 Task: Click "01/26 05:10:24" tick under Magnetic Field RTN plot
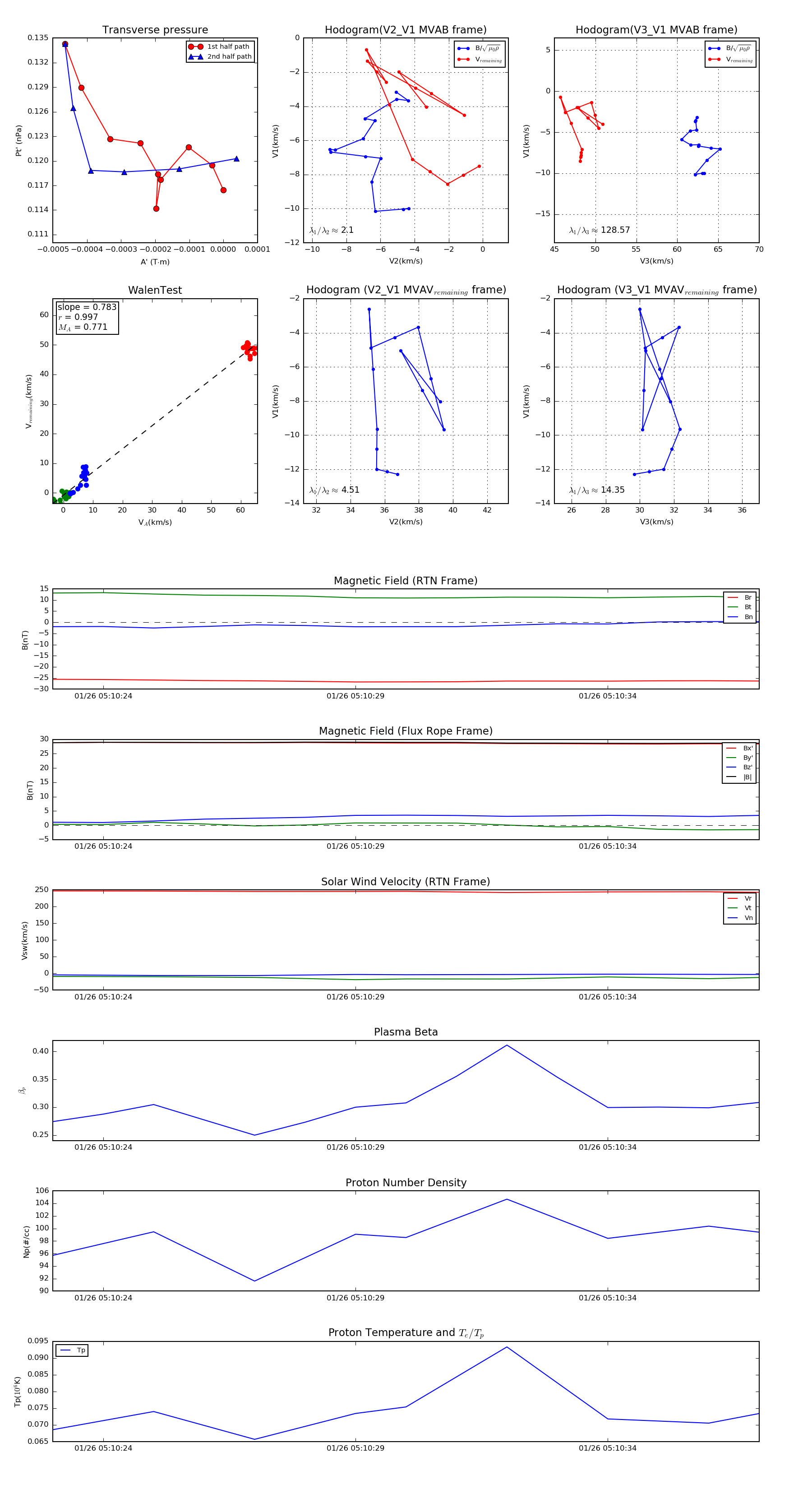pos(103,696)
